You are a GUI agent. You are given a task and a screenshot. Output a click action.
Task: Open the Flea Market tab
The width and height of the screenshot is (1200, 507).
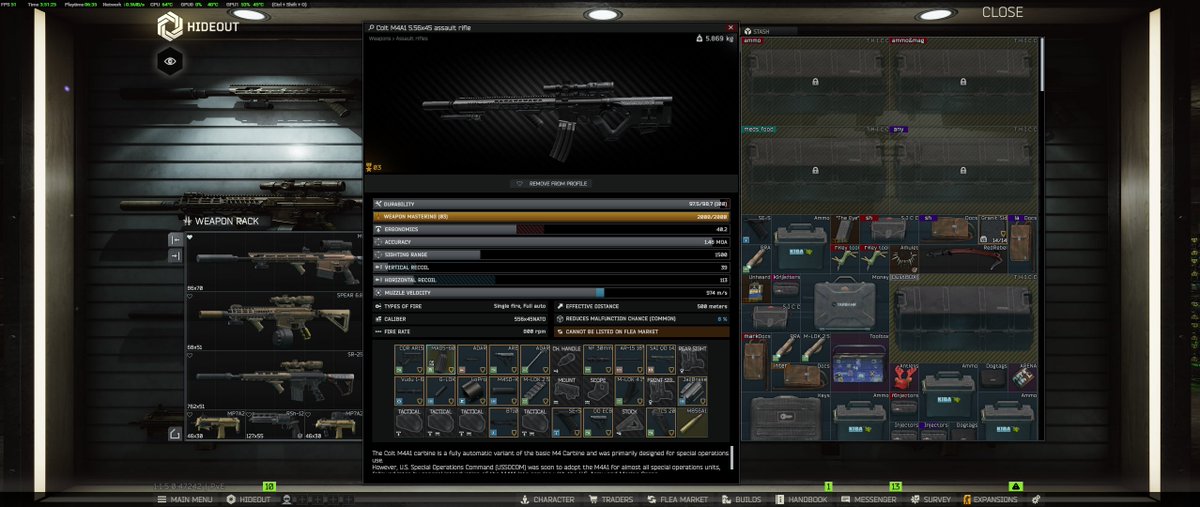[677, 499]
